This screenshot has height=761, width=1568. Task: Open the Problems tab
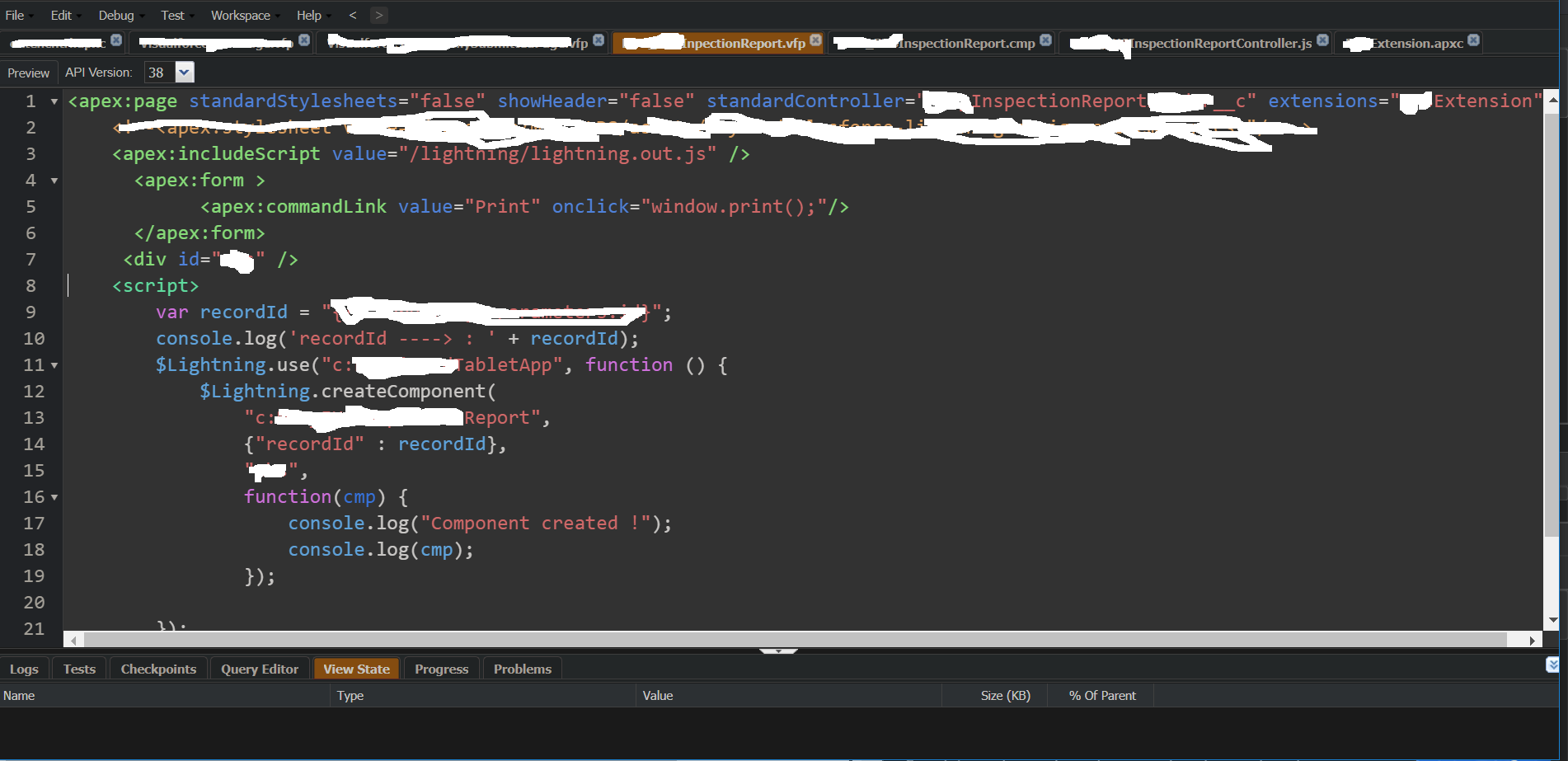point(522,669)
